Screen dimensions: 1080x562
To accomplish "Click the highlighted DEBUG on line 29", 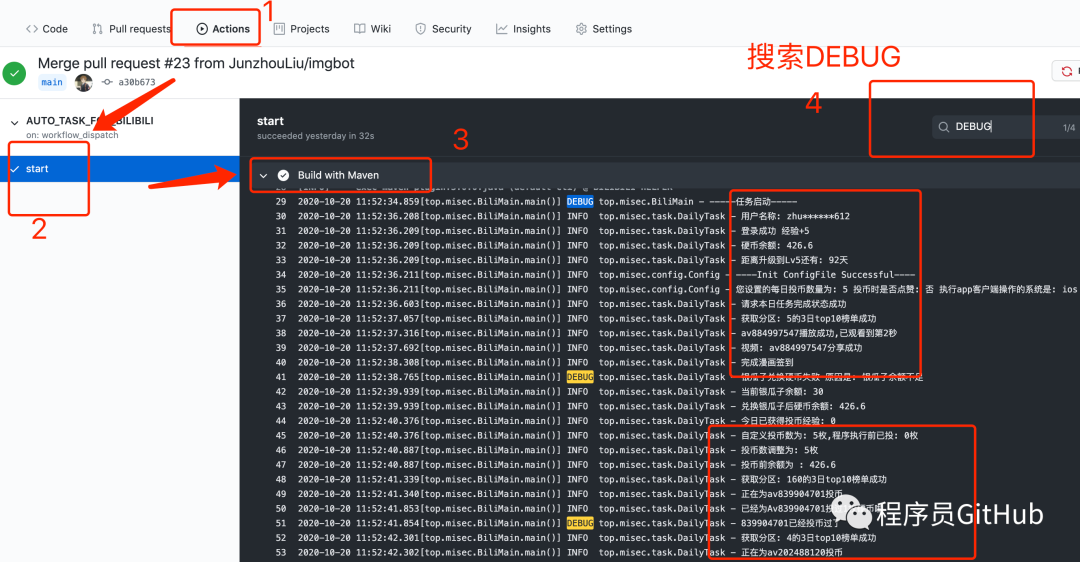I will click(580, 202).
